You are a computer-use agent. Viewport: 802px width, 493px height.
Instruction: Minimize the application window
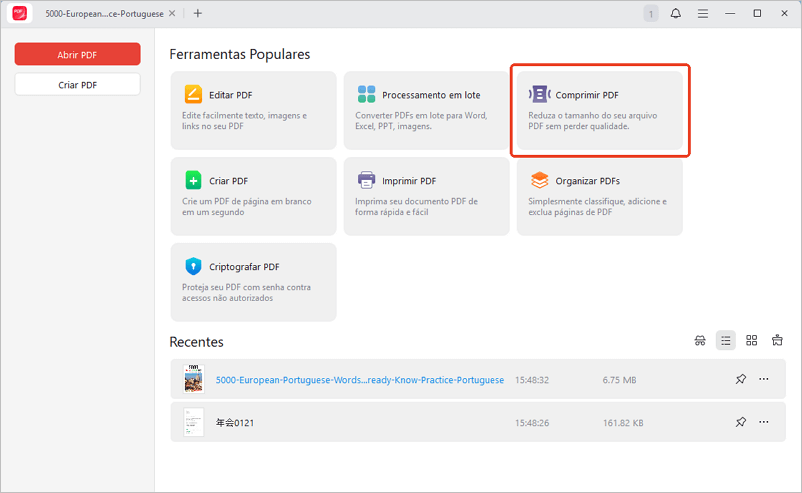click(x=730, y=13)
